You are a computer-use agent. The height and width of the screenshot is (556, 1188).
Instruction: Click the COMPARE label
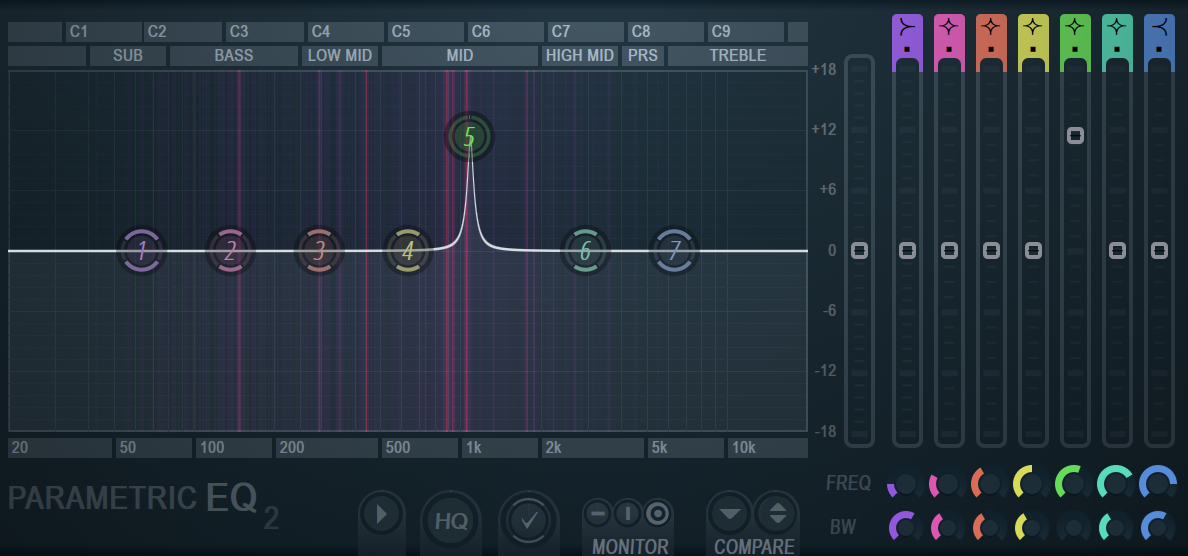click(x=754, y=547)
